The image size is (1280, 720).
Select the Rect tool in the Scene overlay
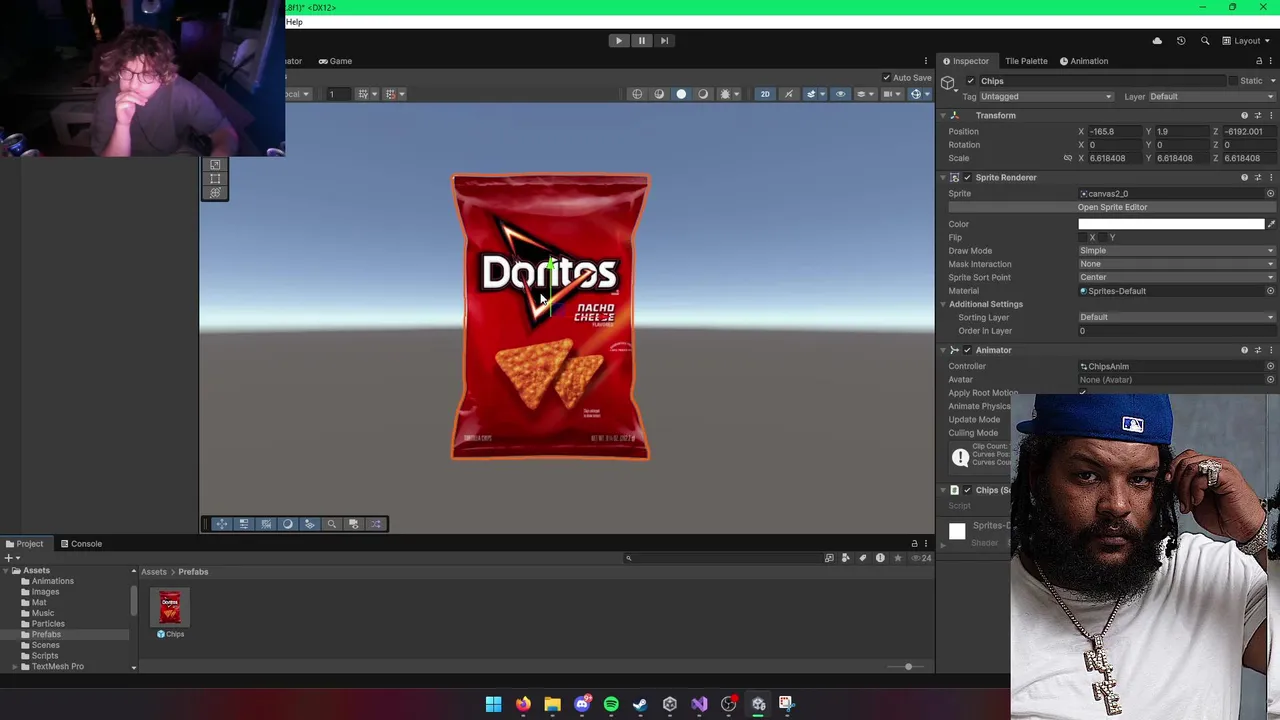click(x=215, y=179)
